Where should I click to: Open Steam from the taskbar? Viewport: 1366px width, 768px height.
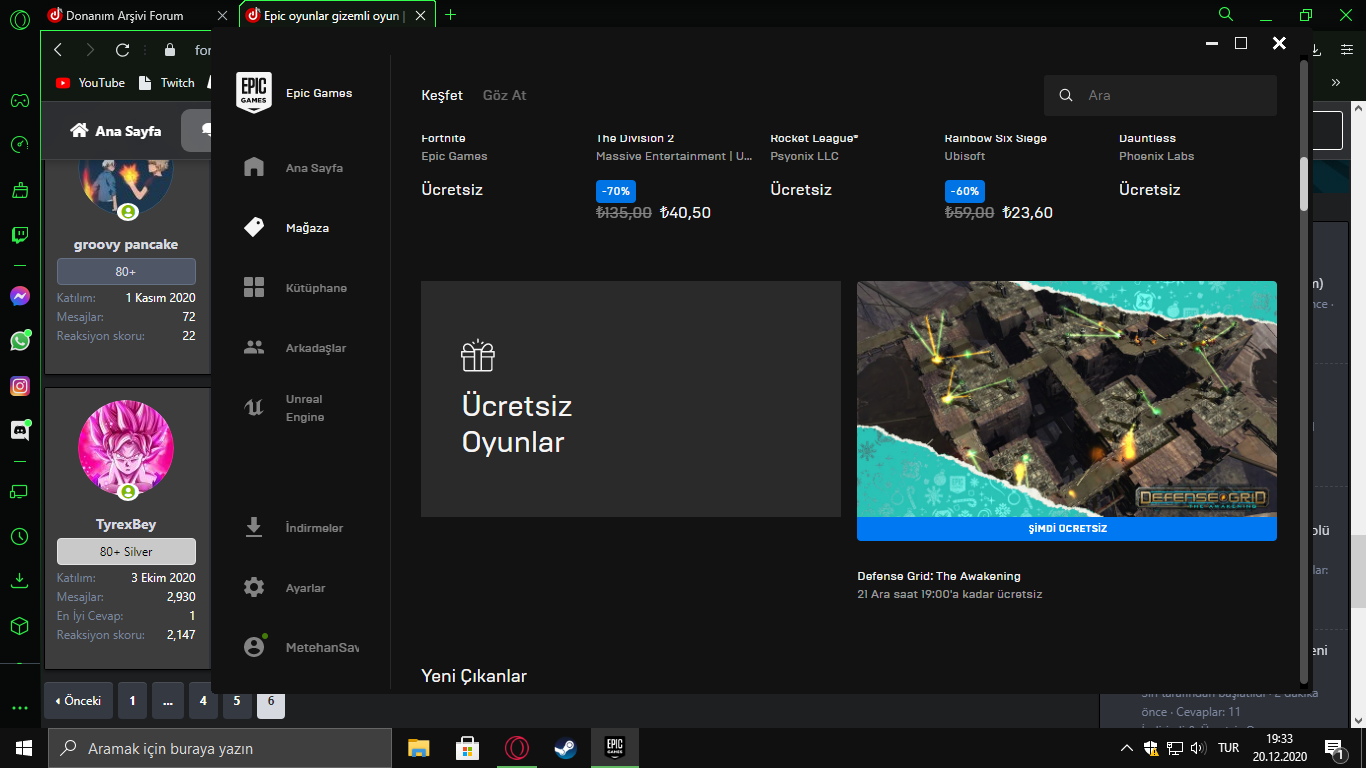click(x=565, y=748)
